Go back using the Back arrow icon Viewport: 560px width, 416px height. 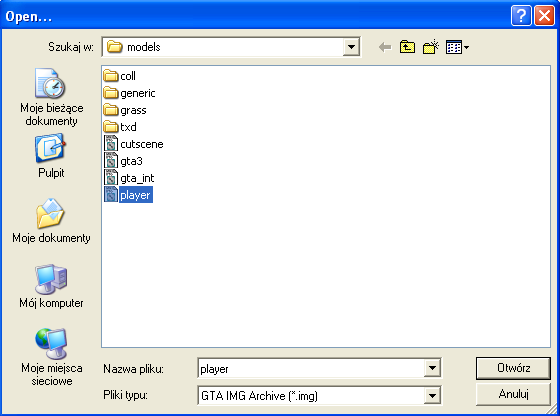[x=385, y=47]
